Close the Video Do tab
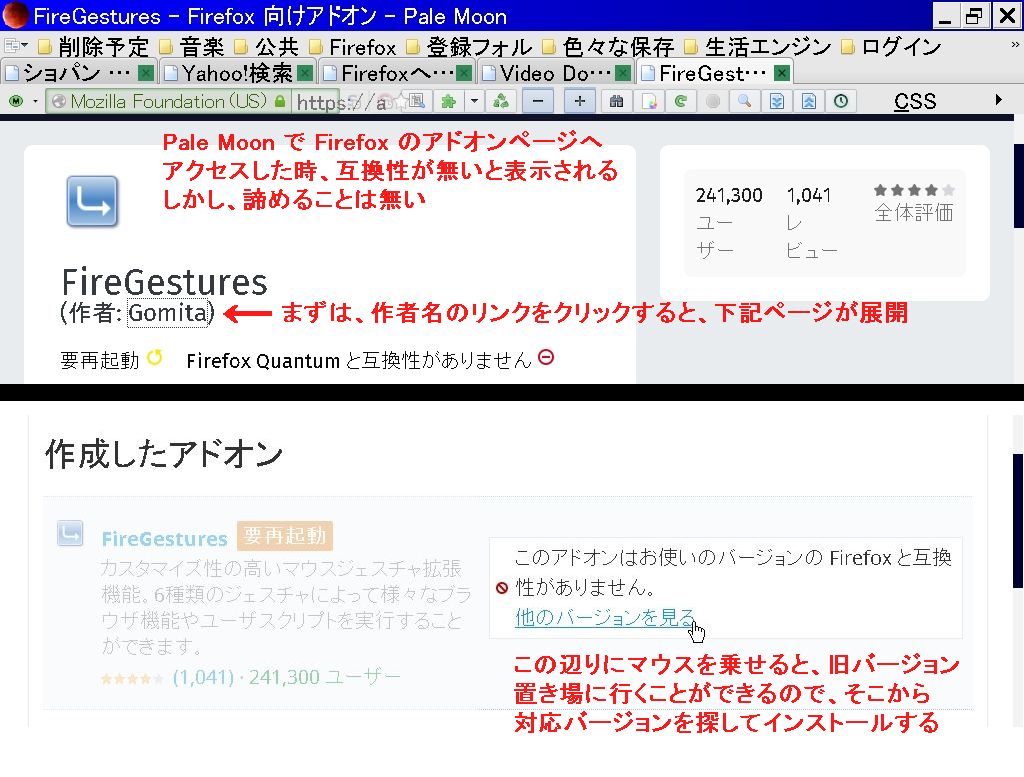This screenshot has height=777, width=1024. click(623, 73)
